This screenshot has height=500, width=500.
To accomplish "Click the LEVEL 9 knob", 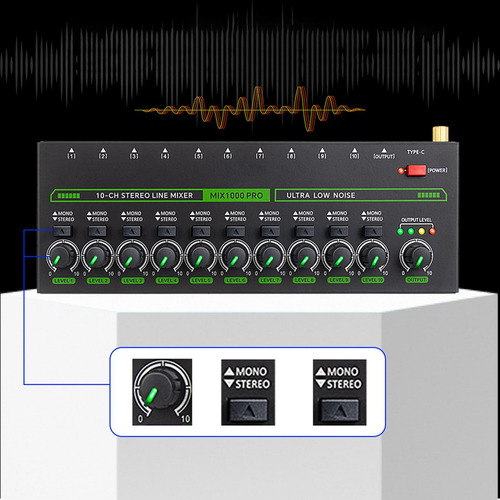I will pos(339,256).
